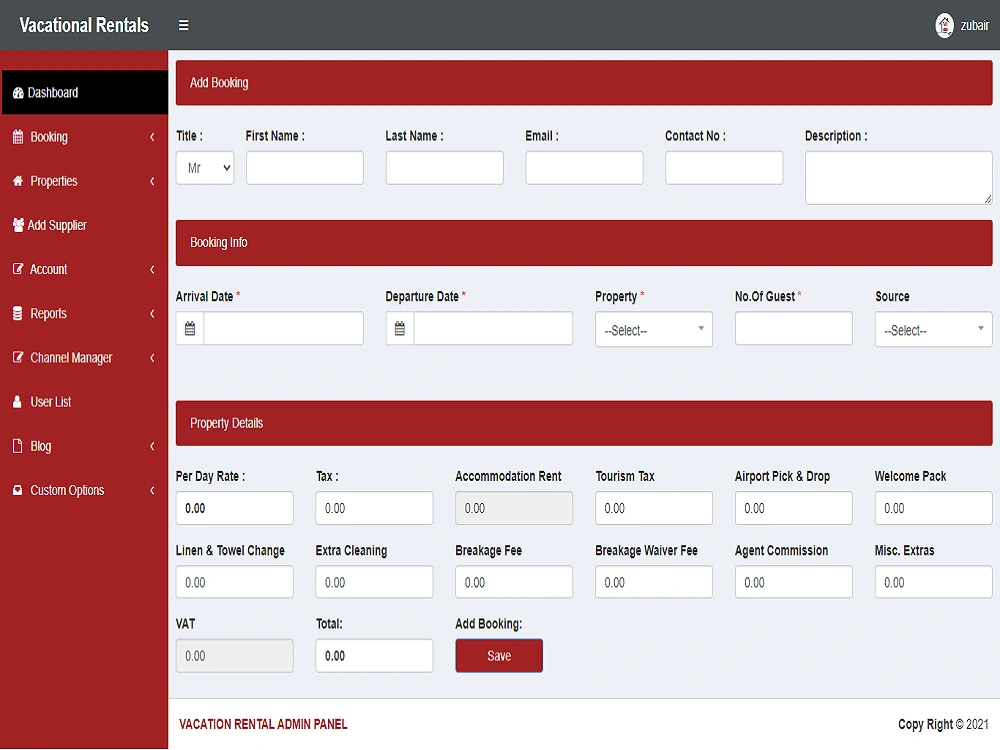
Task: Open the User List sidebar item
Action: [x=84, y=402]
